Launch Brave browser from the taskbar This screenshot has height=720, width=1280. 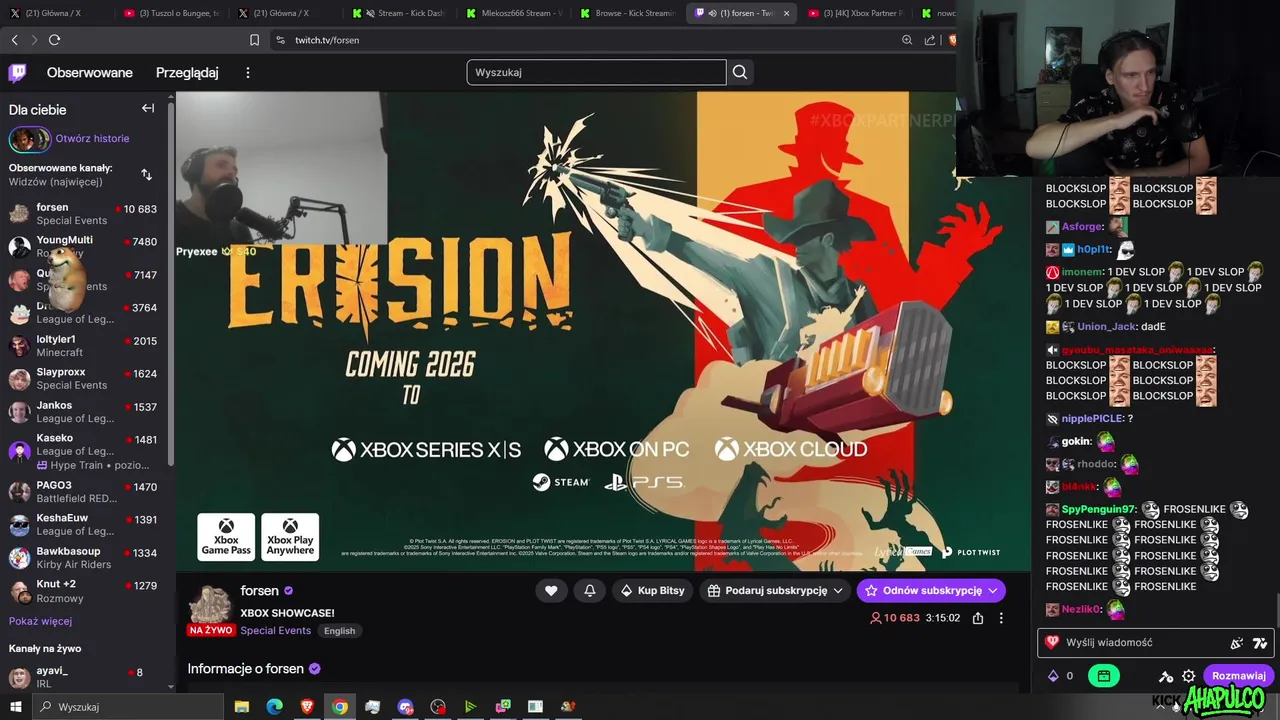307,707
